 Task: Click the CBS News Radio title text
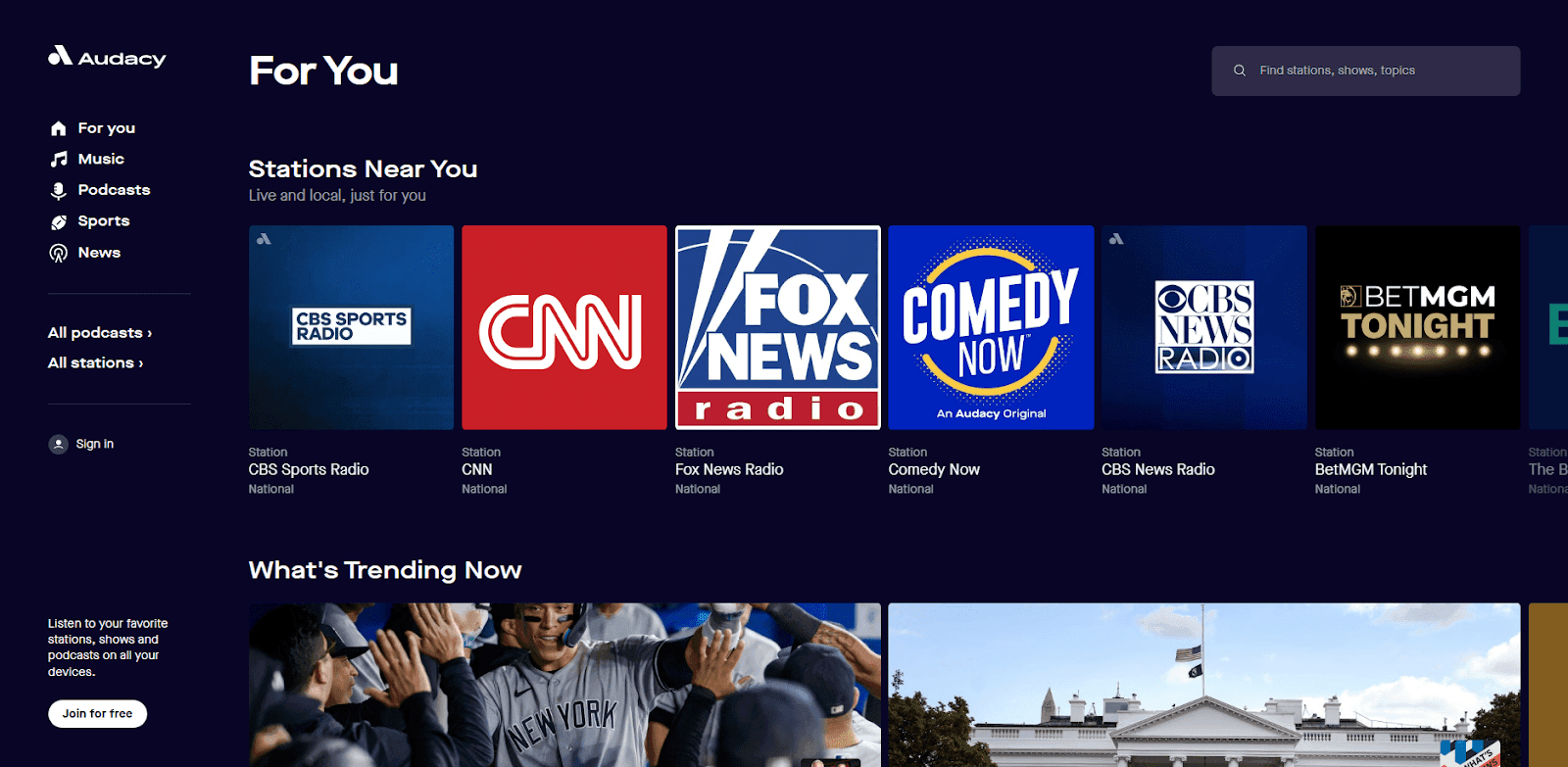pyautogui.click(x=1158, y=469)
